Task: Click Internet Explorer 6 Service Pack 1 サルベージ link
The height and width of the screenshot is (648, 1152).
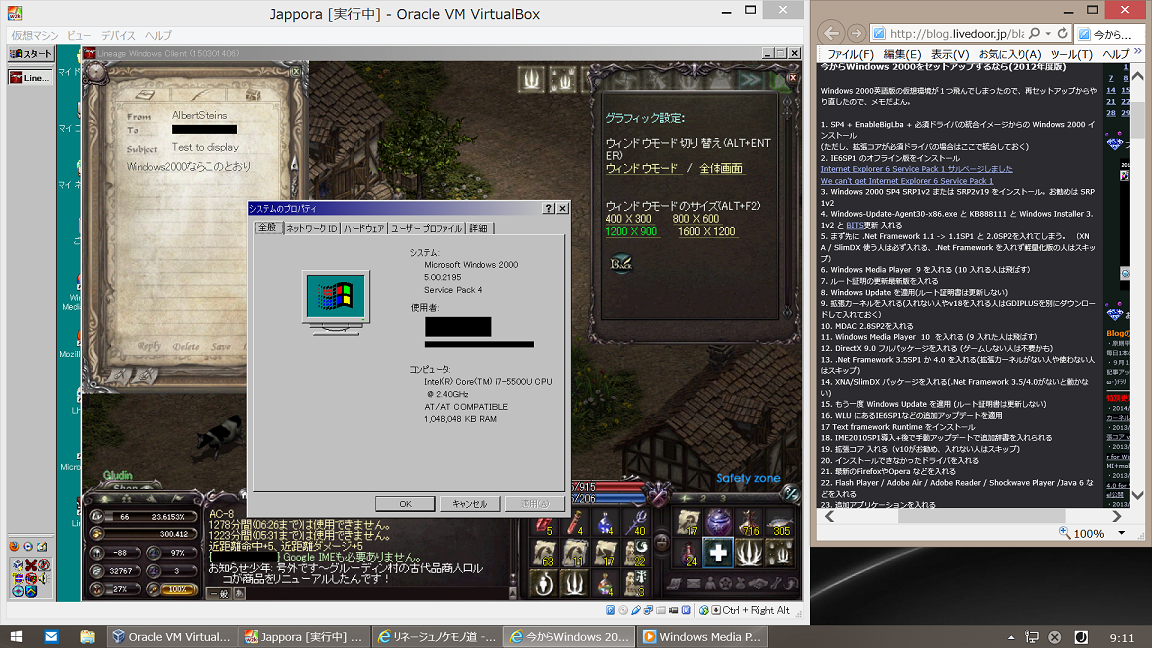Action: tap(916, 169)
